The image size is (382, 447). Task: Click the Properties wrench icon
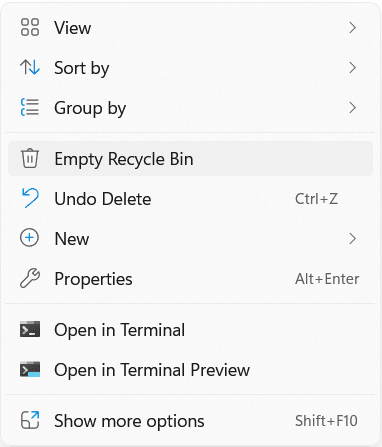tap(30, 278)
